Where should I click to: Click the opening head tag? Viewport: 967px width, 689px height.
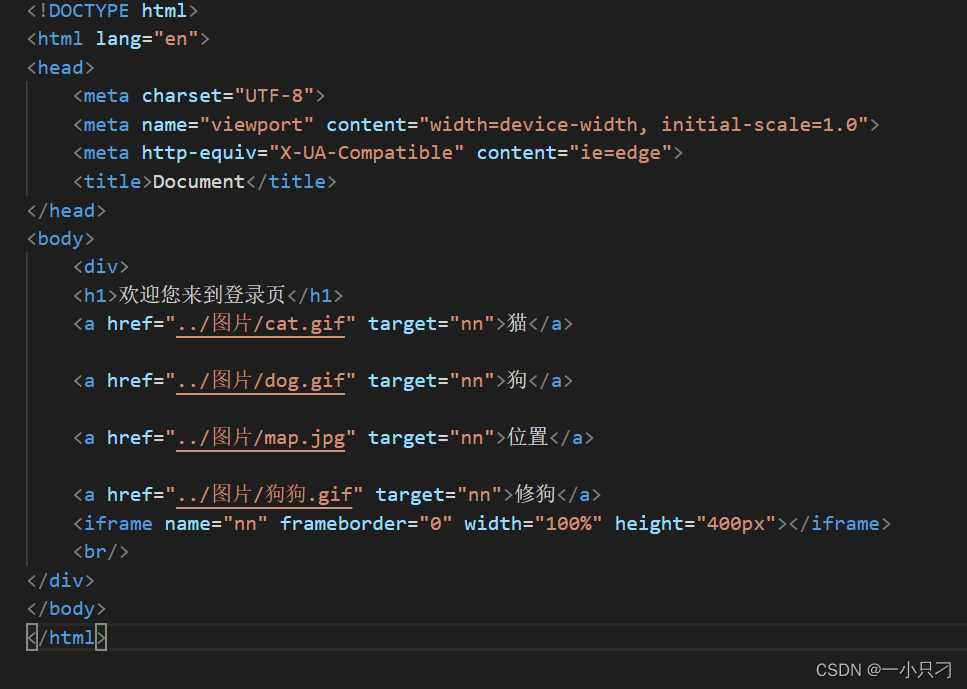[x=60, y=67]
